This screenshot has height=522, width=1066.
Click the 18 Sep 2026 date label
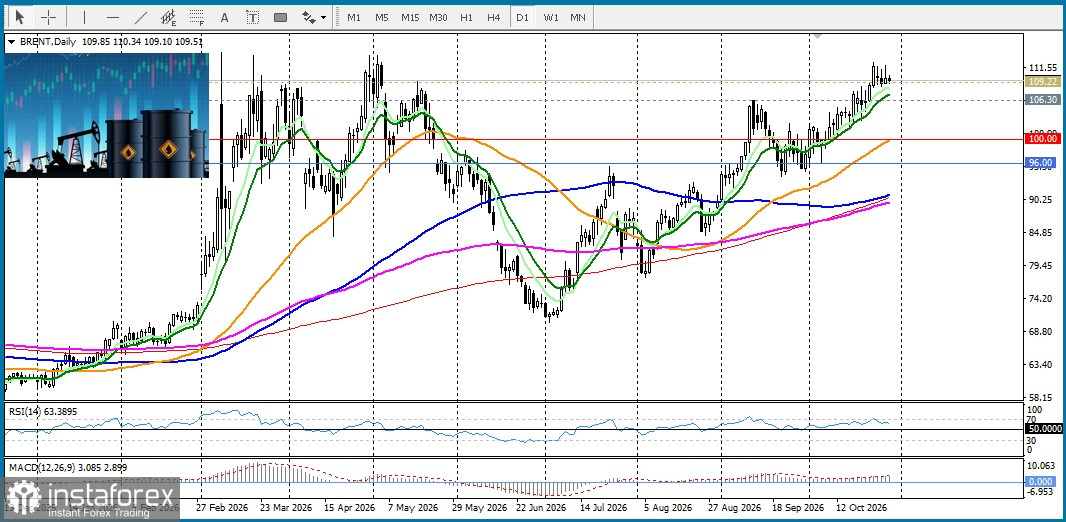coord(797,508)
